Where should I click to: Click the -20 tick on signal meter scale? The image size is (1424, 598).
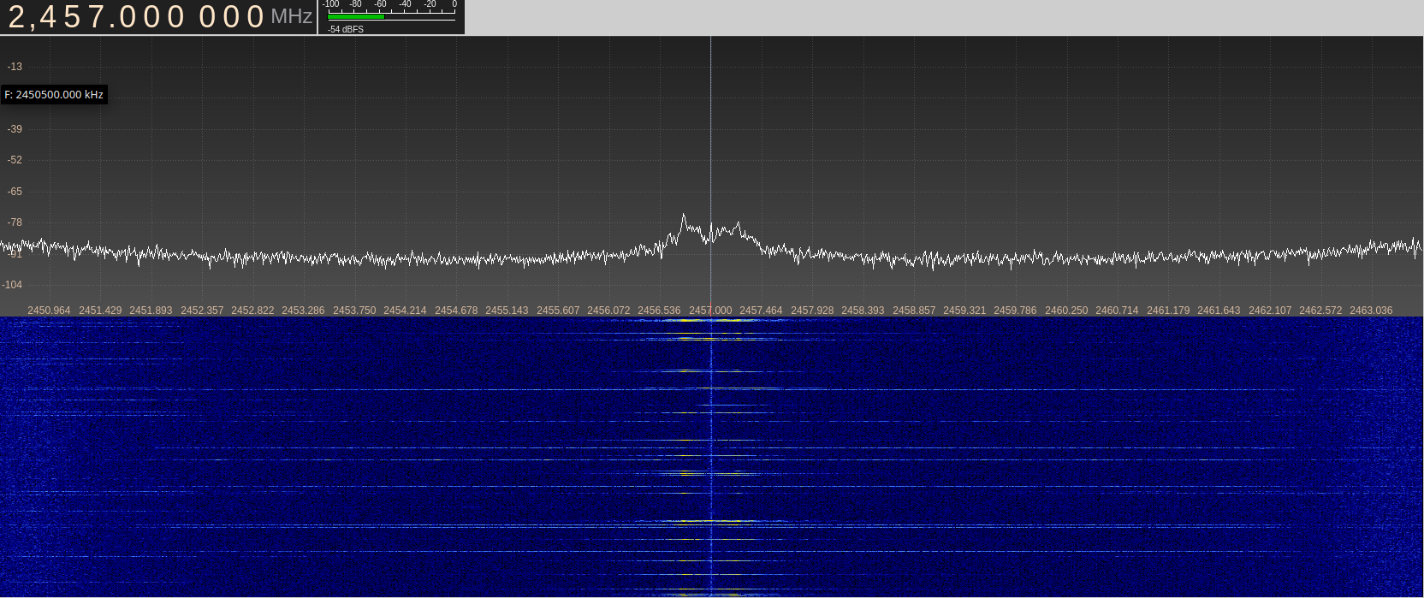point(430,4)
